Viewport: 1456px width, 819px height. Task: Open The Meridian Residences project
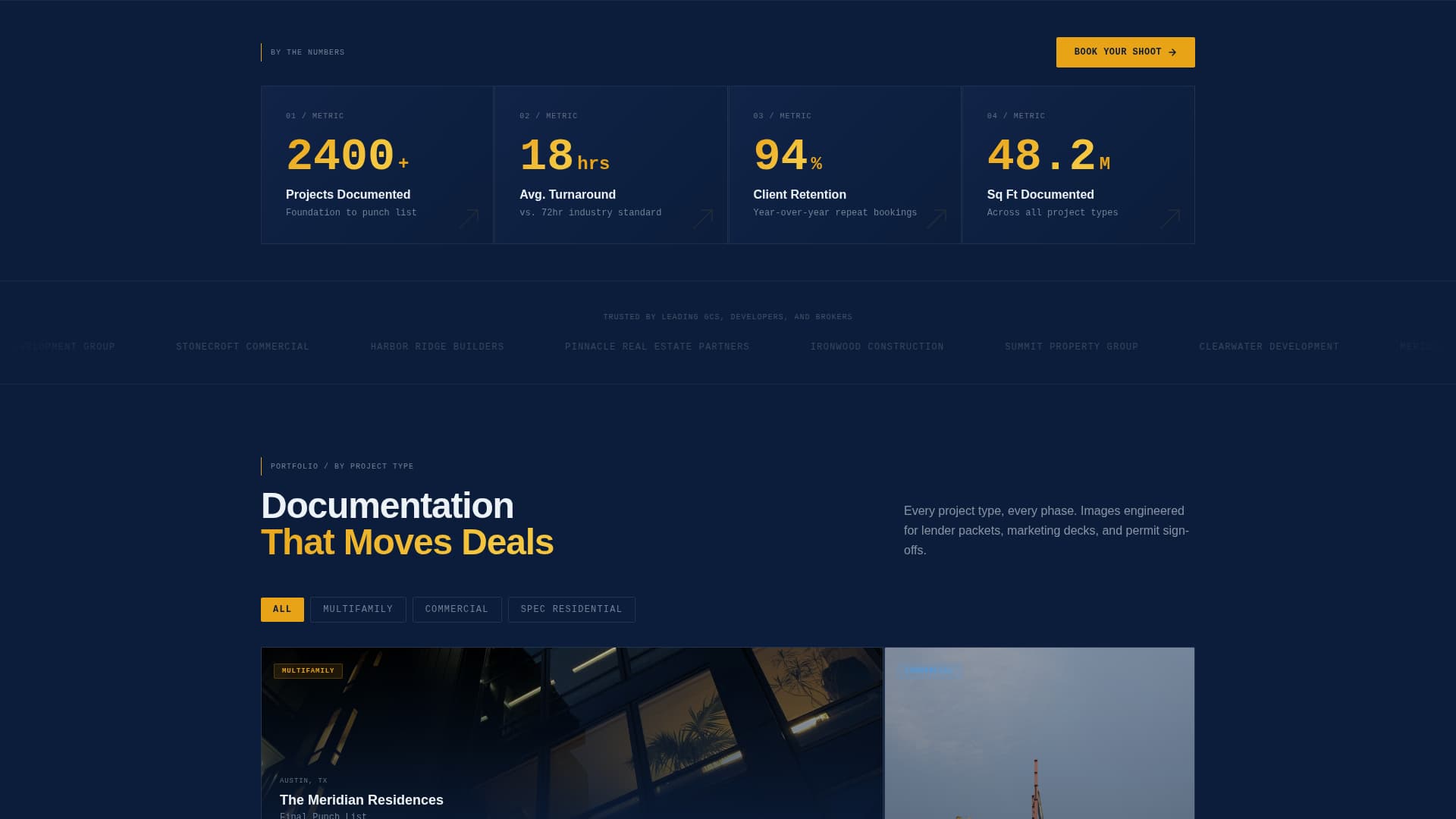click(x=361, y=800)
